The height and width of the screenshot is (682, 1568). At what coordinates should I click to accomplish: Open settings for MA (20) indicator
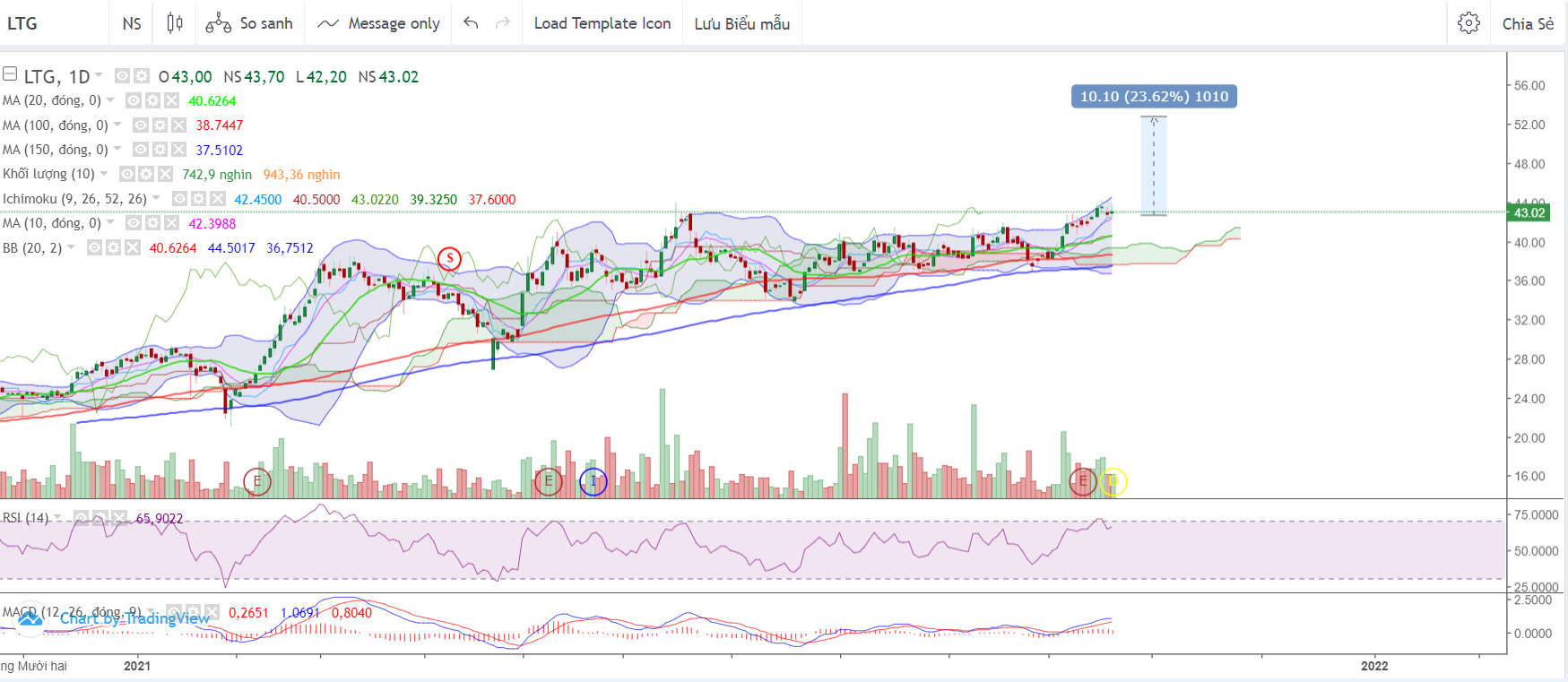click(x=152, y=101)
